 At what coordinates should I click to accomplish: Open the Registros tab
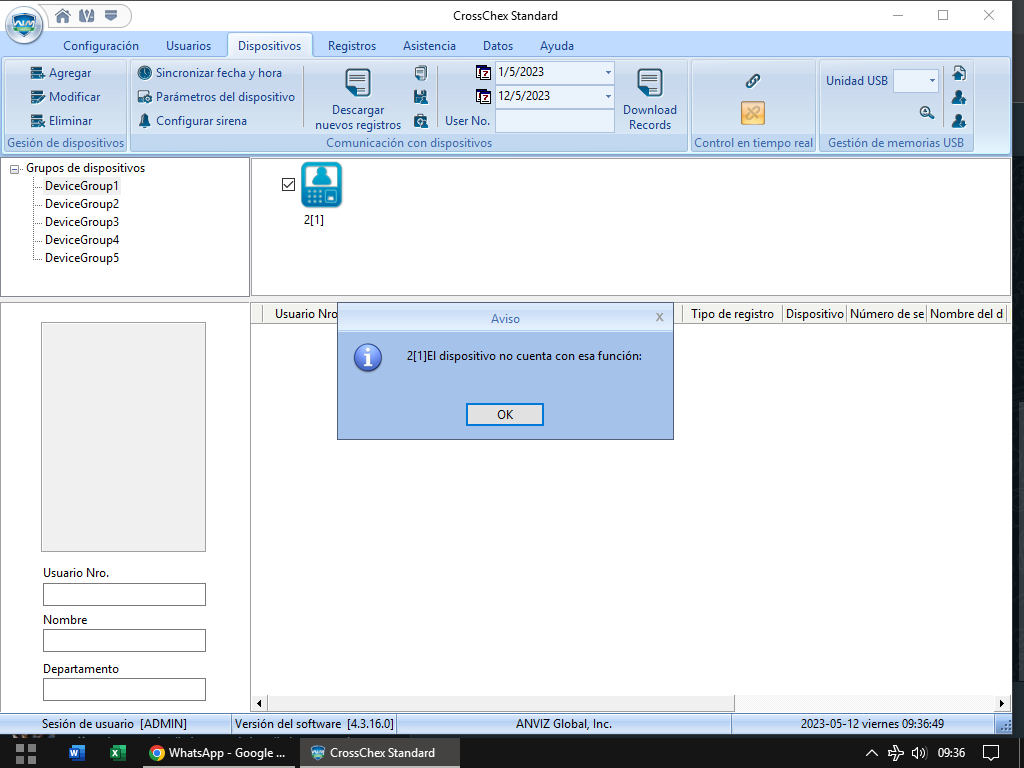click(x=352, y=46)
